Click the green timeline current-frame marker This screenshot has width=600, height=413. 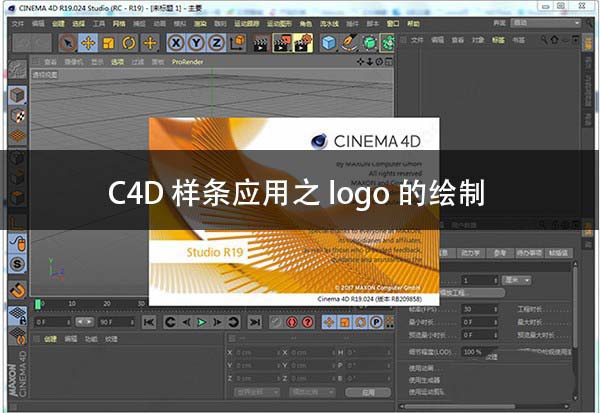[x=38, y=304]
